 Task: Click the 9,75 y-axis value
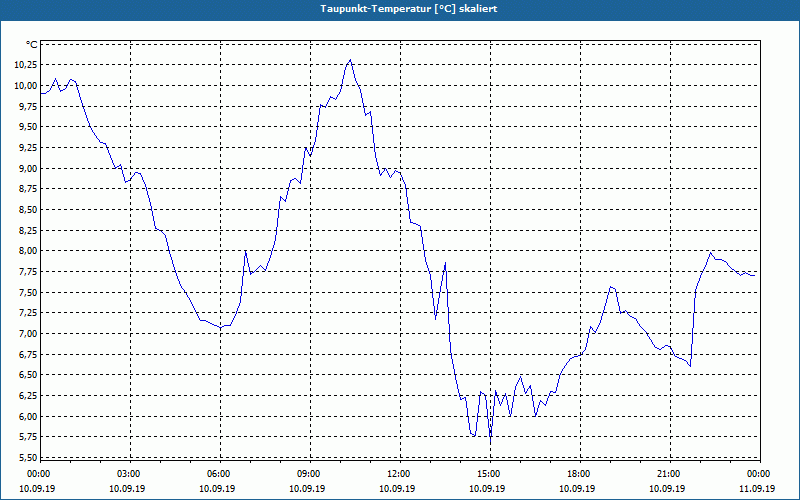(28, 106)
